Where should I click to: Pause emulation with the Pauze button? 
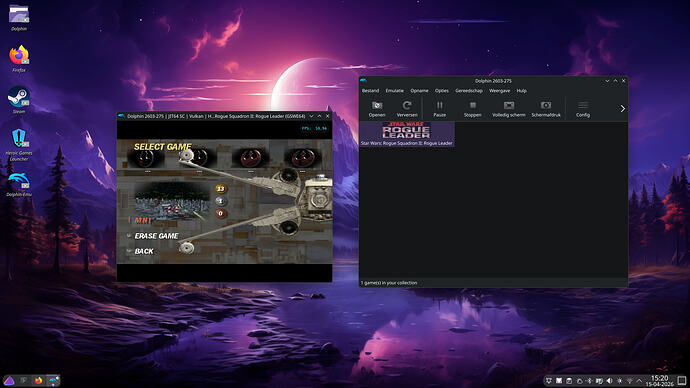pos(439,109)
